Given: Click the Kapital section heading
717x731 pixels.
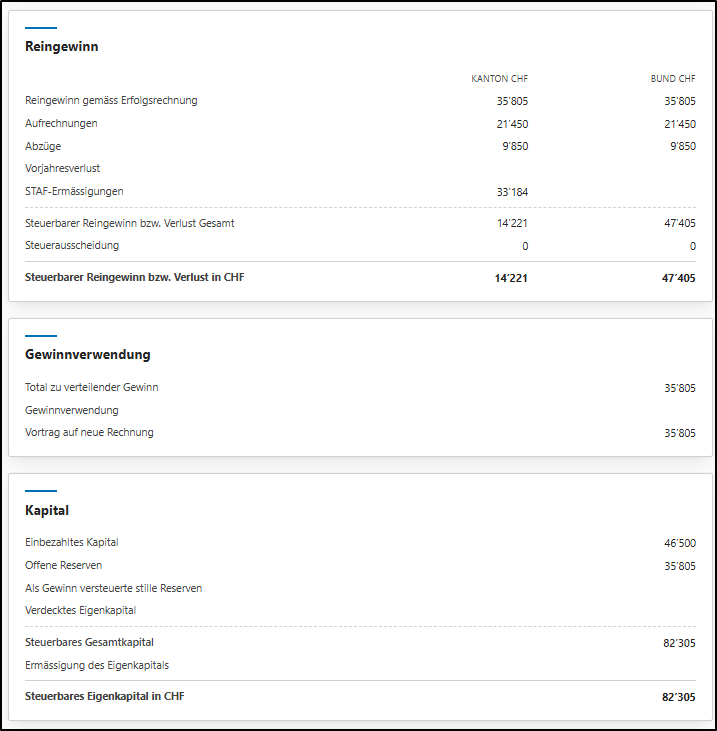Looking at the screenshot, I should [47, 510].
